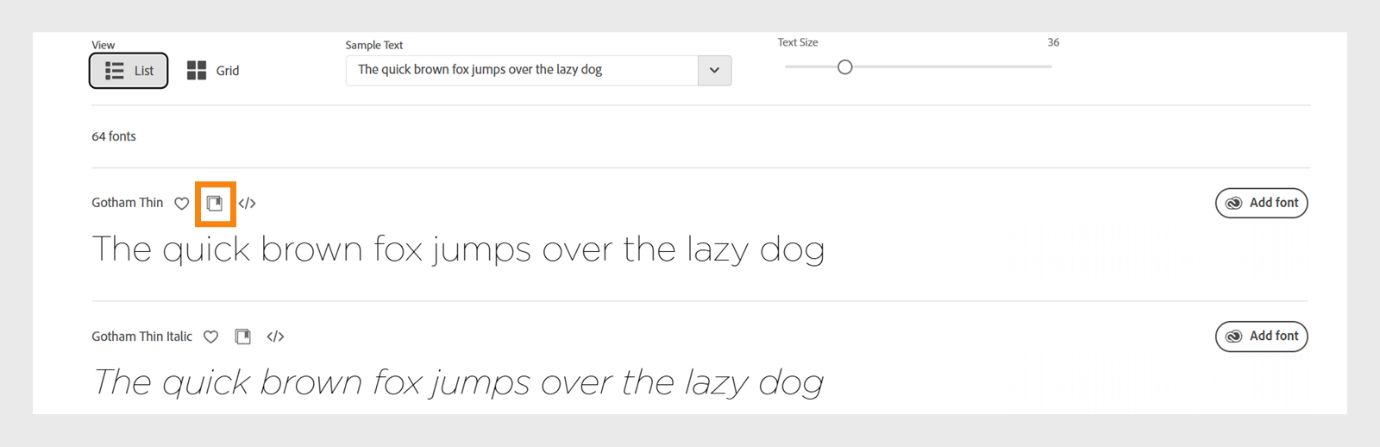Open embed code icon for Gotham Thin
Image resolution: width=1380 pixels, height=447 pixels.
[247, 203]
